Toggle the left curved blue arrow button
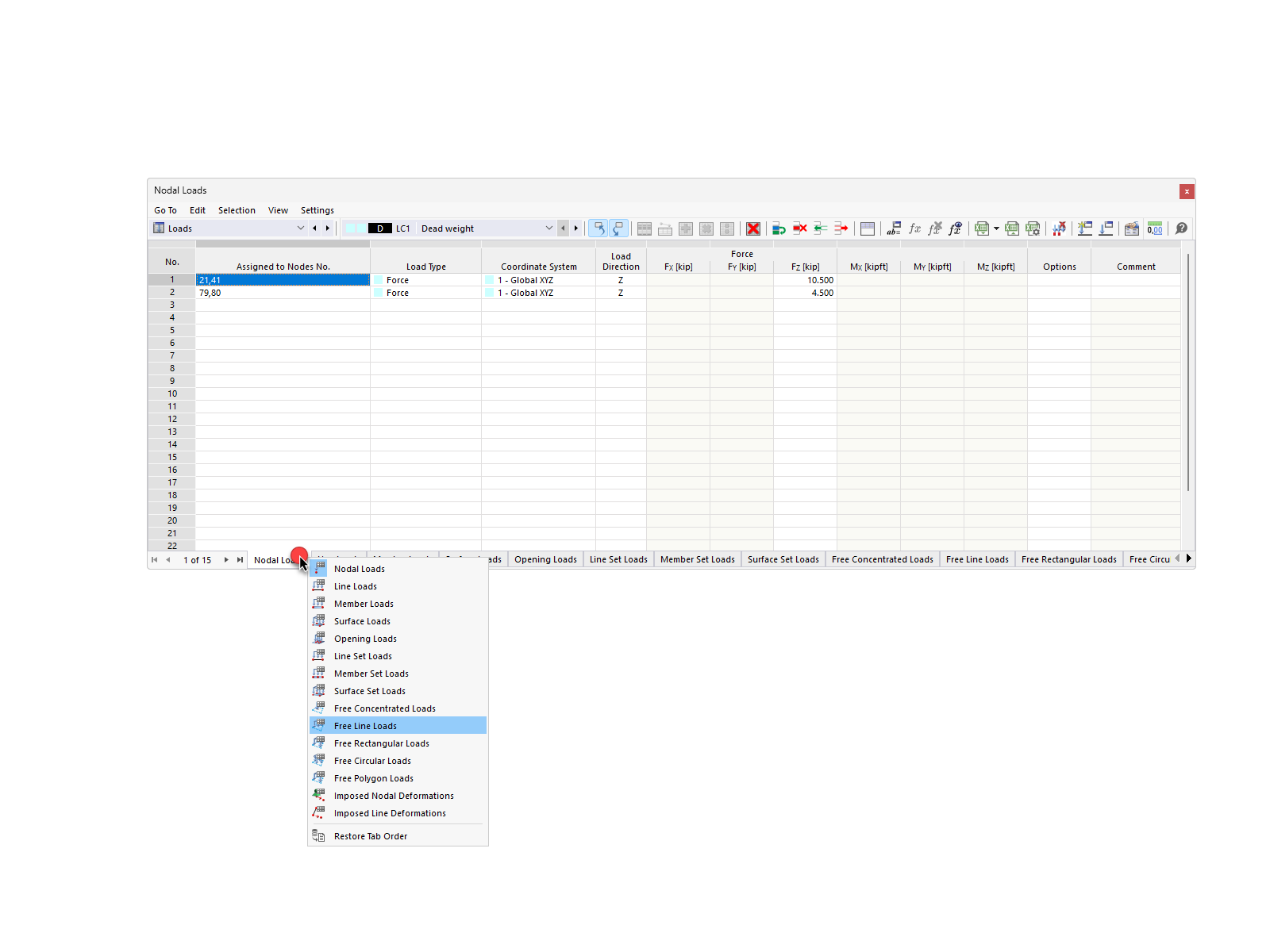This screenshot has width=1270, height=952. pos(598,228)
